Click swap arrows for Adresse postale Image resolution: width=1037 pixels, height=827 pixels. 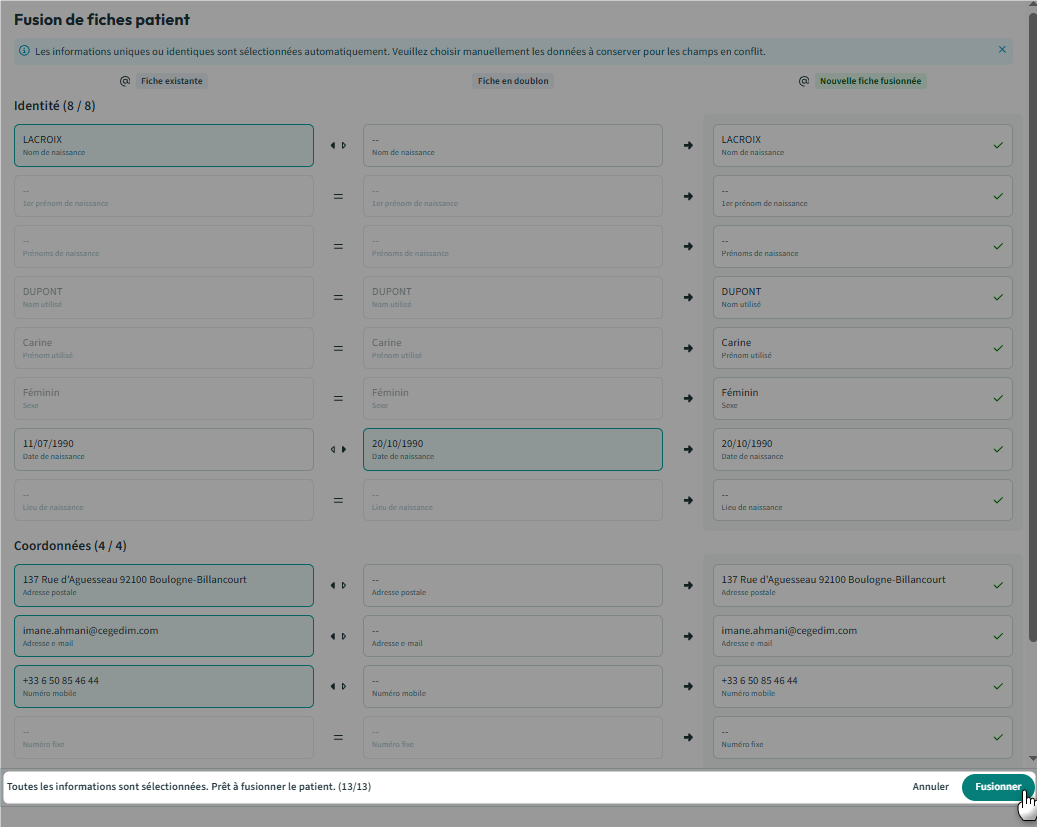click(338, 586)
